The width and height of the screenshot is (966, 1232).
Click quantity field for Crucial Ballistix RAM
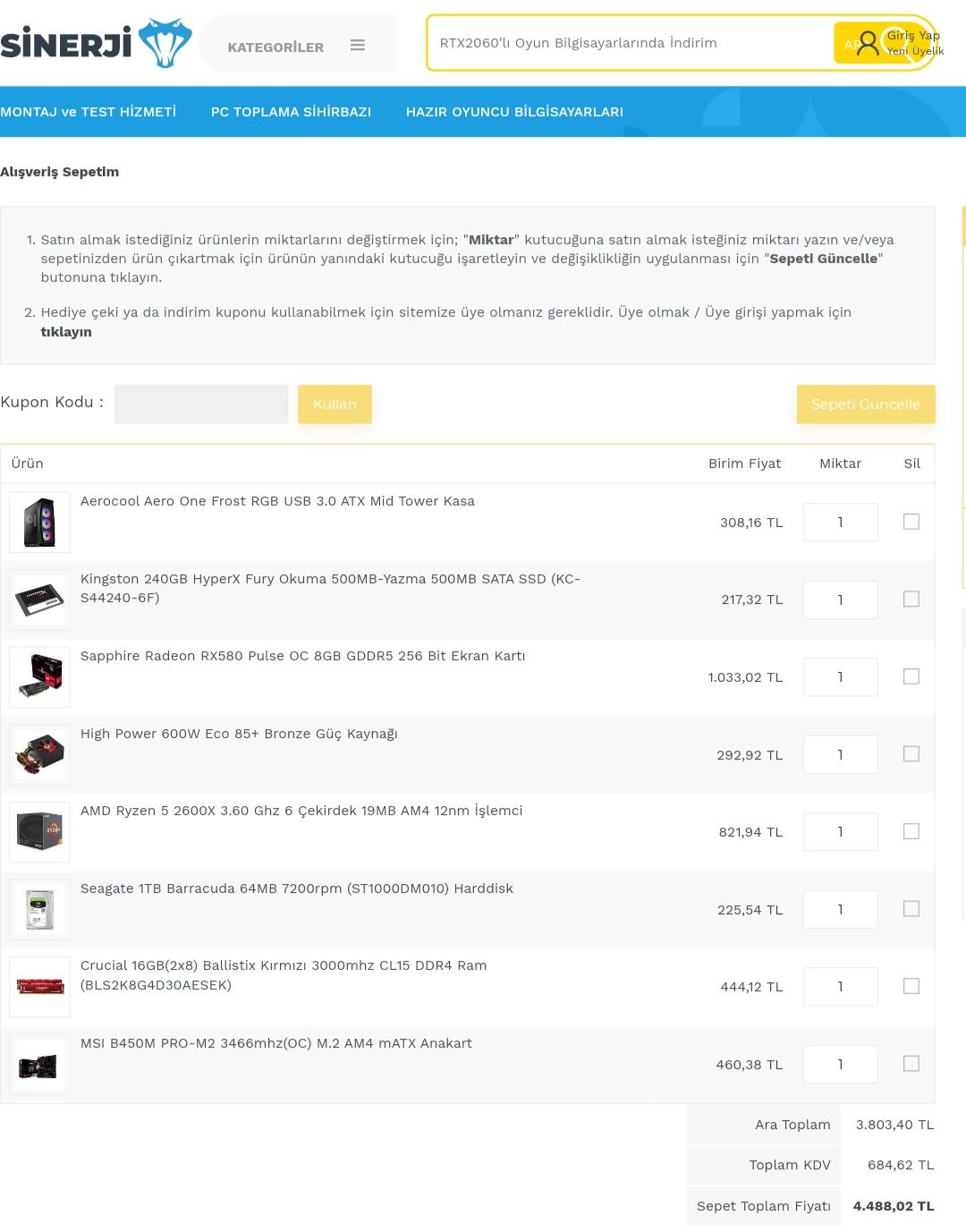841,987
